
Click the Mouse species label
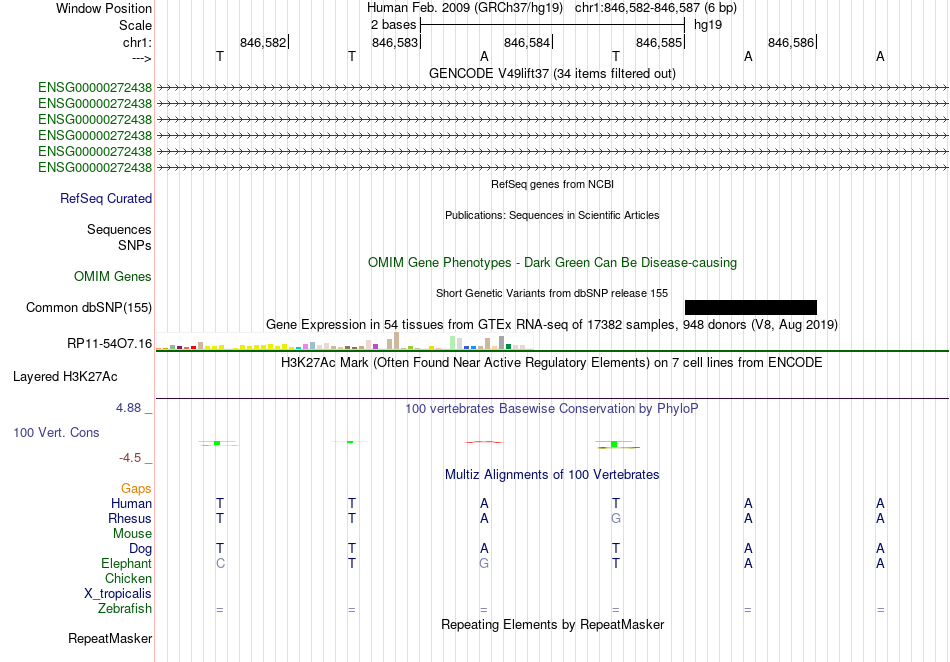[x=132, y=534]
